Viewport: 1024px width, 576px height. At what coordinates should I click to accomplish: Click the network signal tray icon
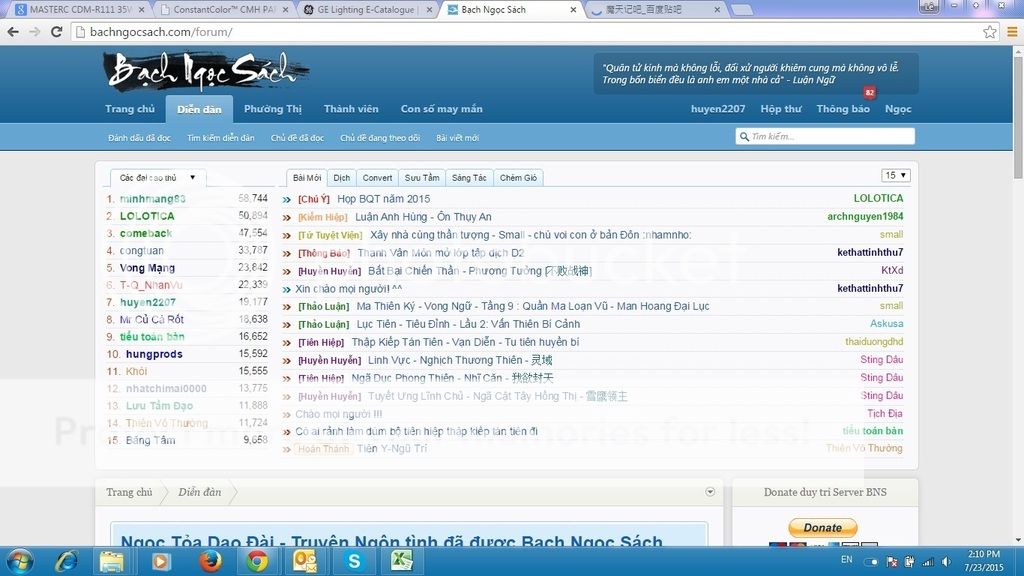(x=928, y=562)
